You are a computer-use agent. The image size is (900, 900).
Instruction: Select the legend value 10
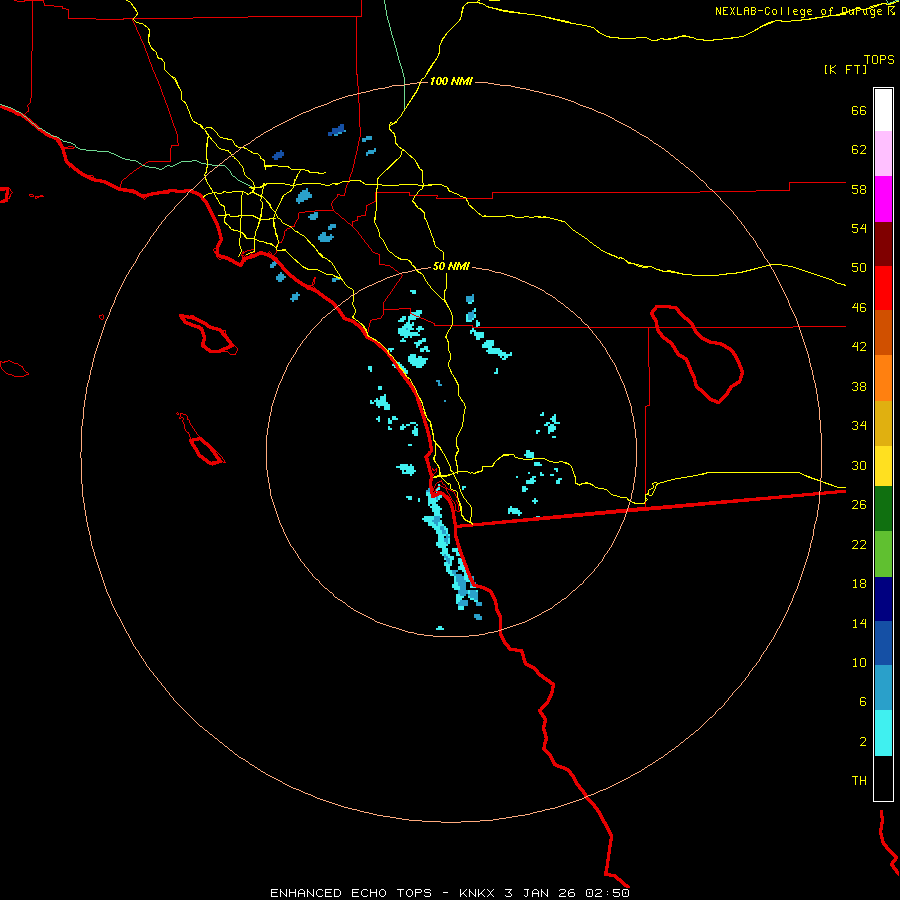859,662
